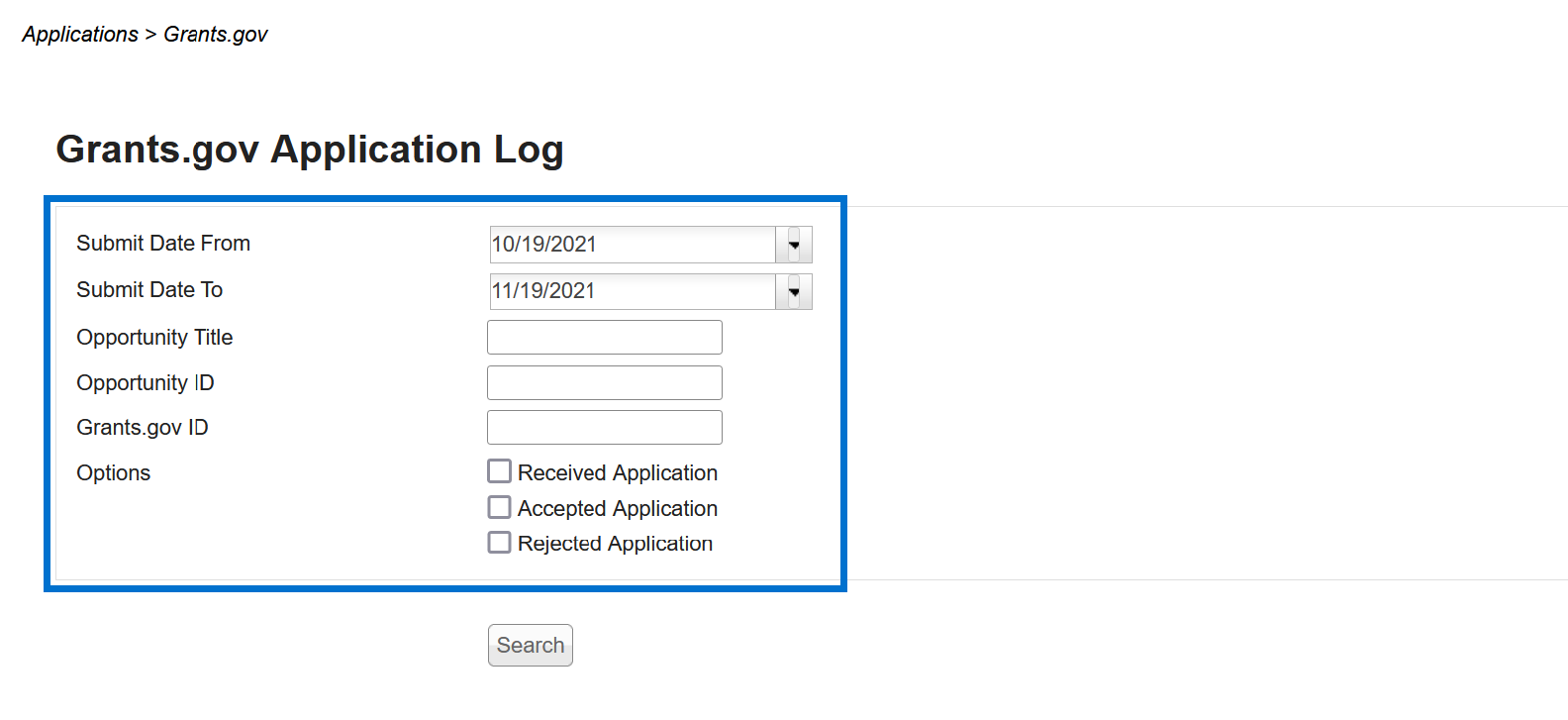Click the Options label
The width and height of the screenshot is (1568, 720).
[114, 472]
